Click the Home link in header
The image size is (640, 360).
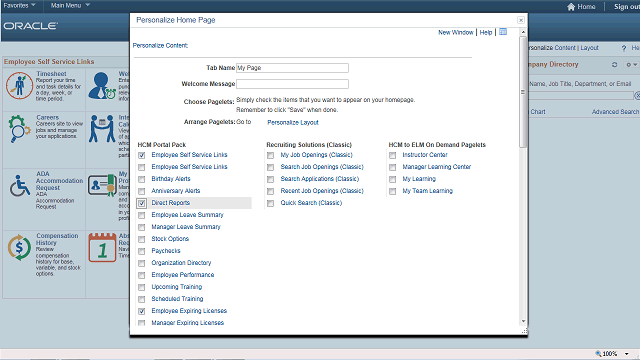(587, 7)
